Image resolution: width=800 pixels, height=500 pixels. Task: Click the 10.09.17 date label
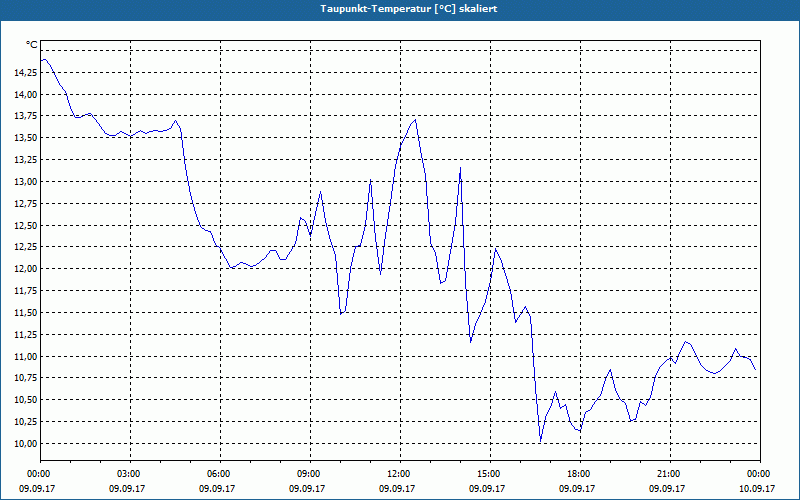pos(757,488)
